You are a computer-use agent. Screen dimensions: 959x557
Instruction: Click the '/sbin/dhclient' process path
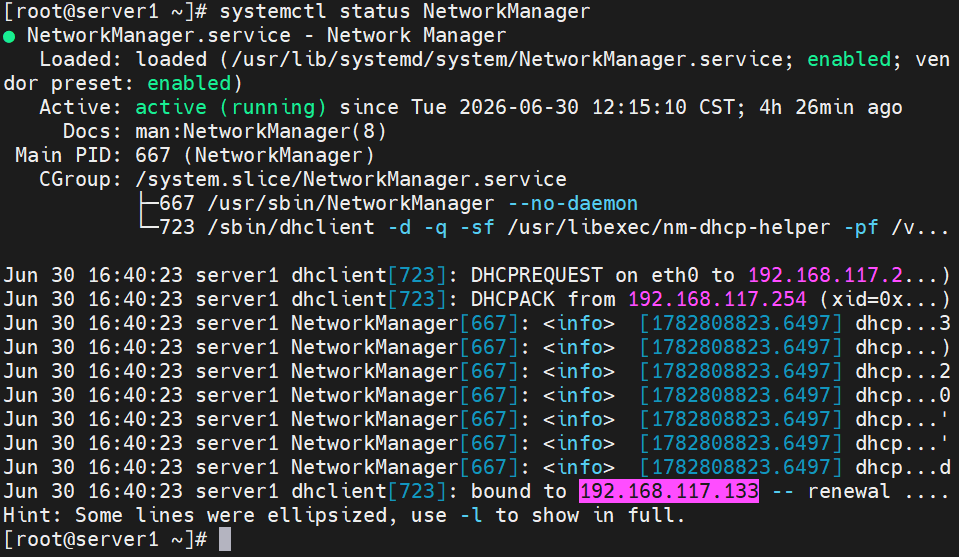coord(291,227)
